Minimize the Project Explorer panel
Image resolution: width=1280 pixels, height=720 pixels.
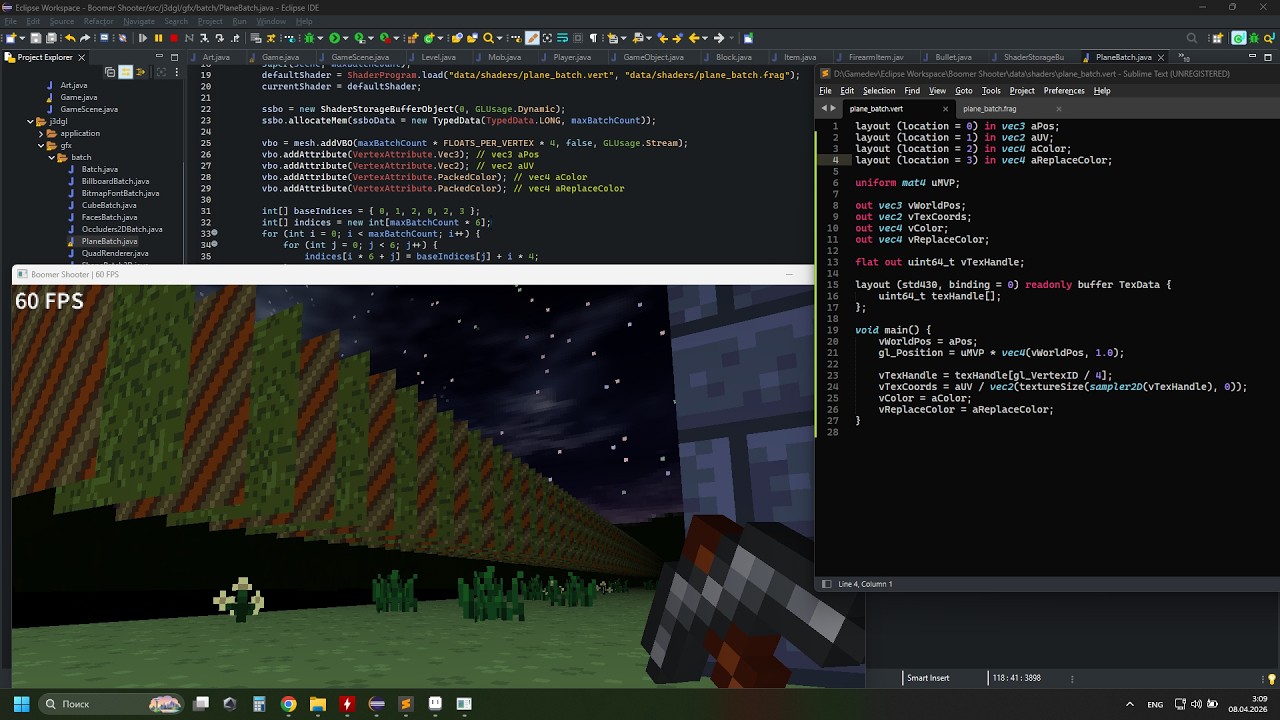159,55
